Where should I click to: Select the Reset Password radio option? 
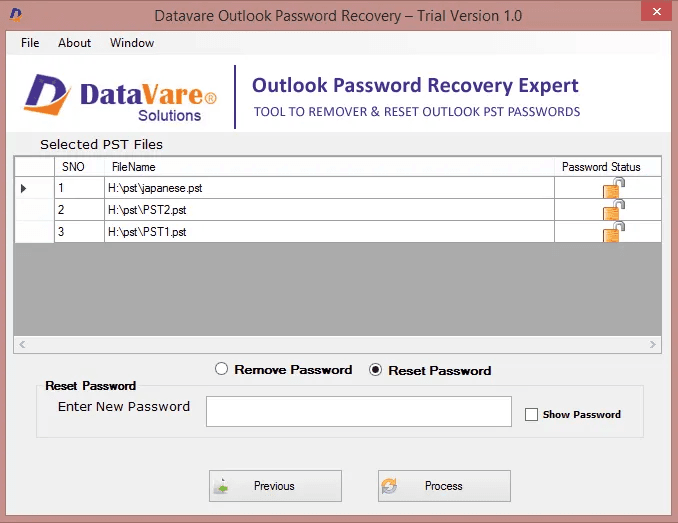430,370
